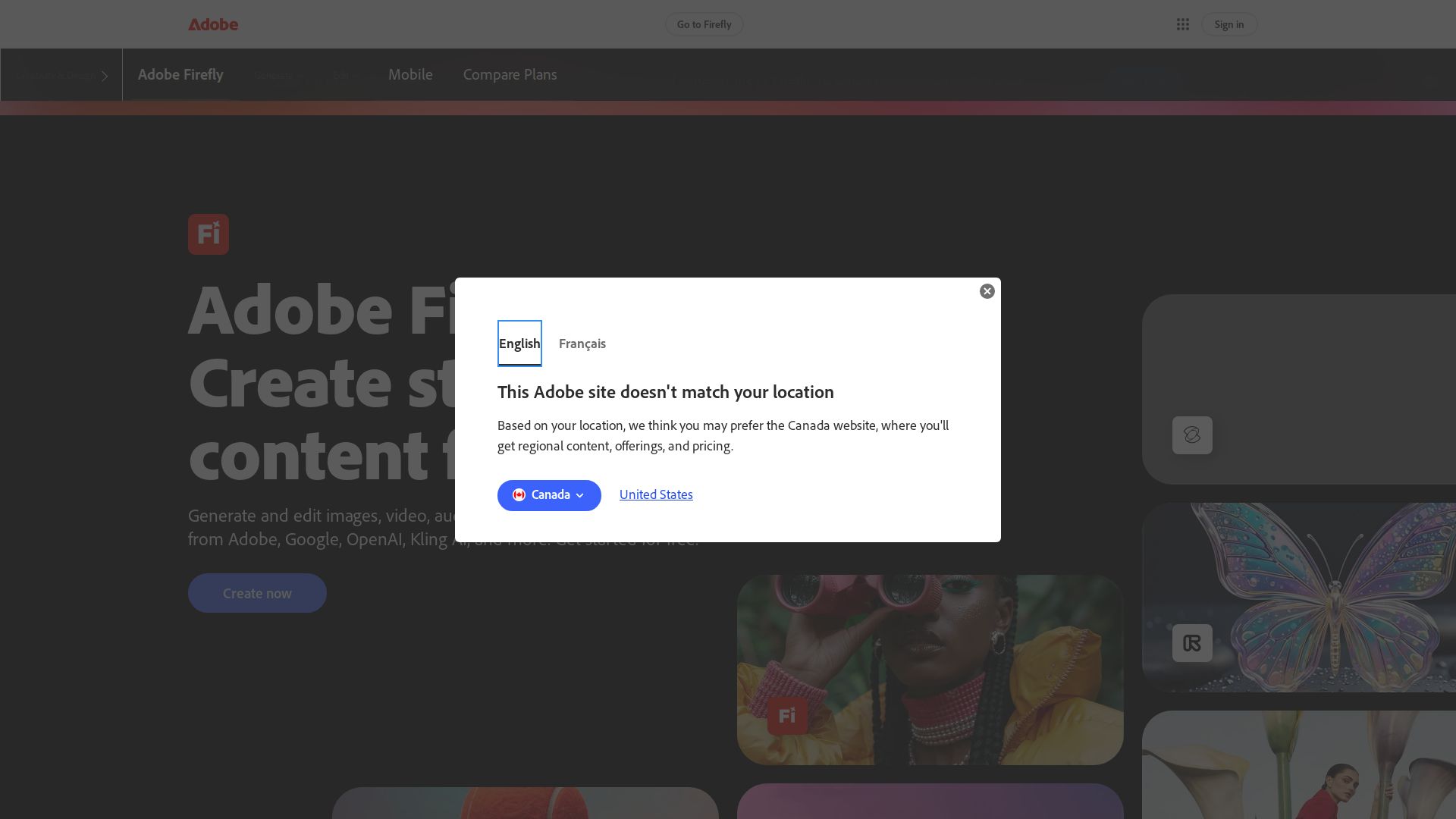Screen dimensions: 1456x819
Task: Click the OpenAI badge on gray card
Action: tap(1192, 435)
